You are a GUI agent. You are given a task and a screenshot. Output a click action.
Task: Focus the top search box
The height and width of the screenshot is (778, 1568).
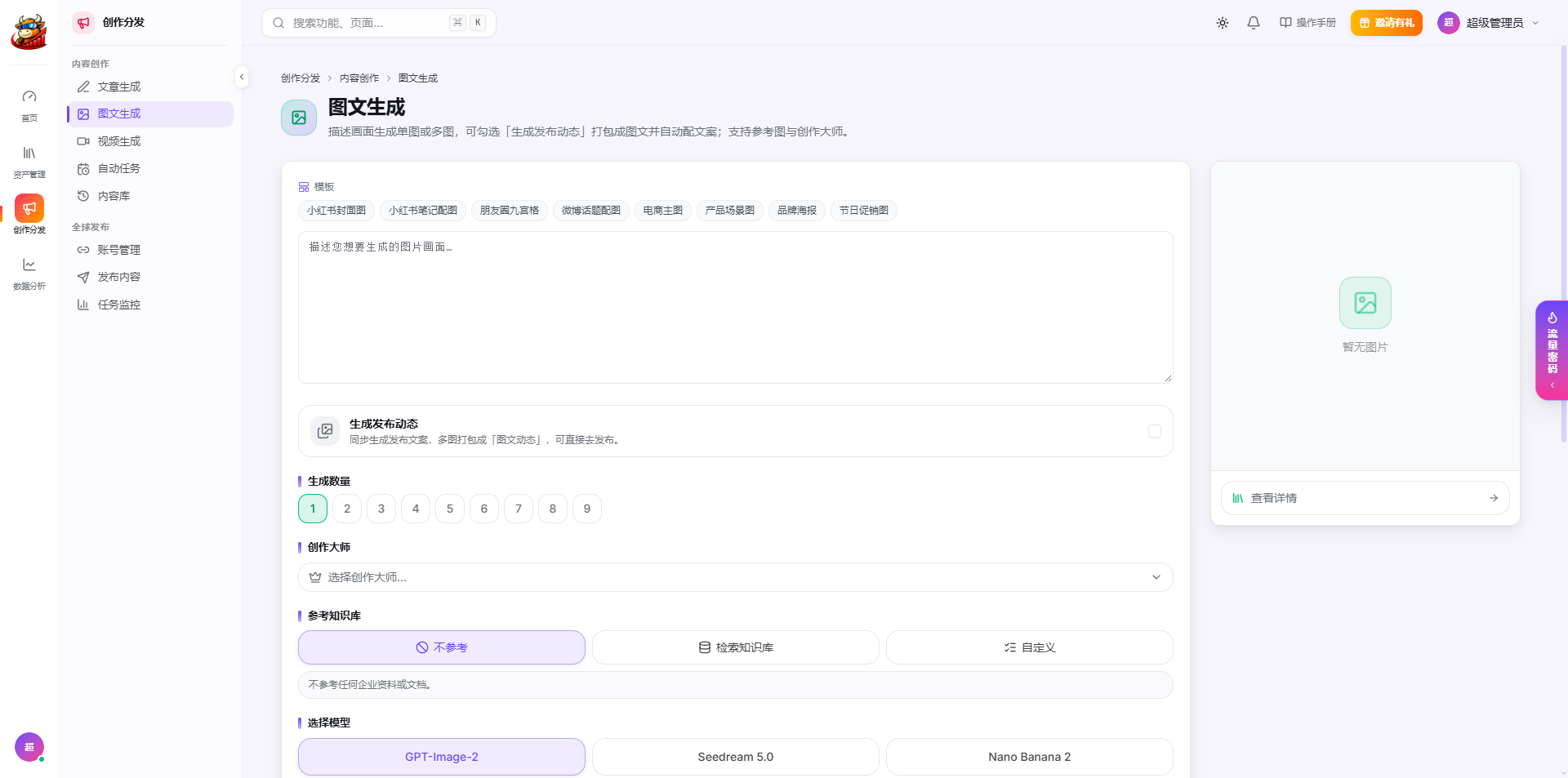pyautogui.click(x=379, y=23)
